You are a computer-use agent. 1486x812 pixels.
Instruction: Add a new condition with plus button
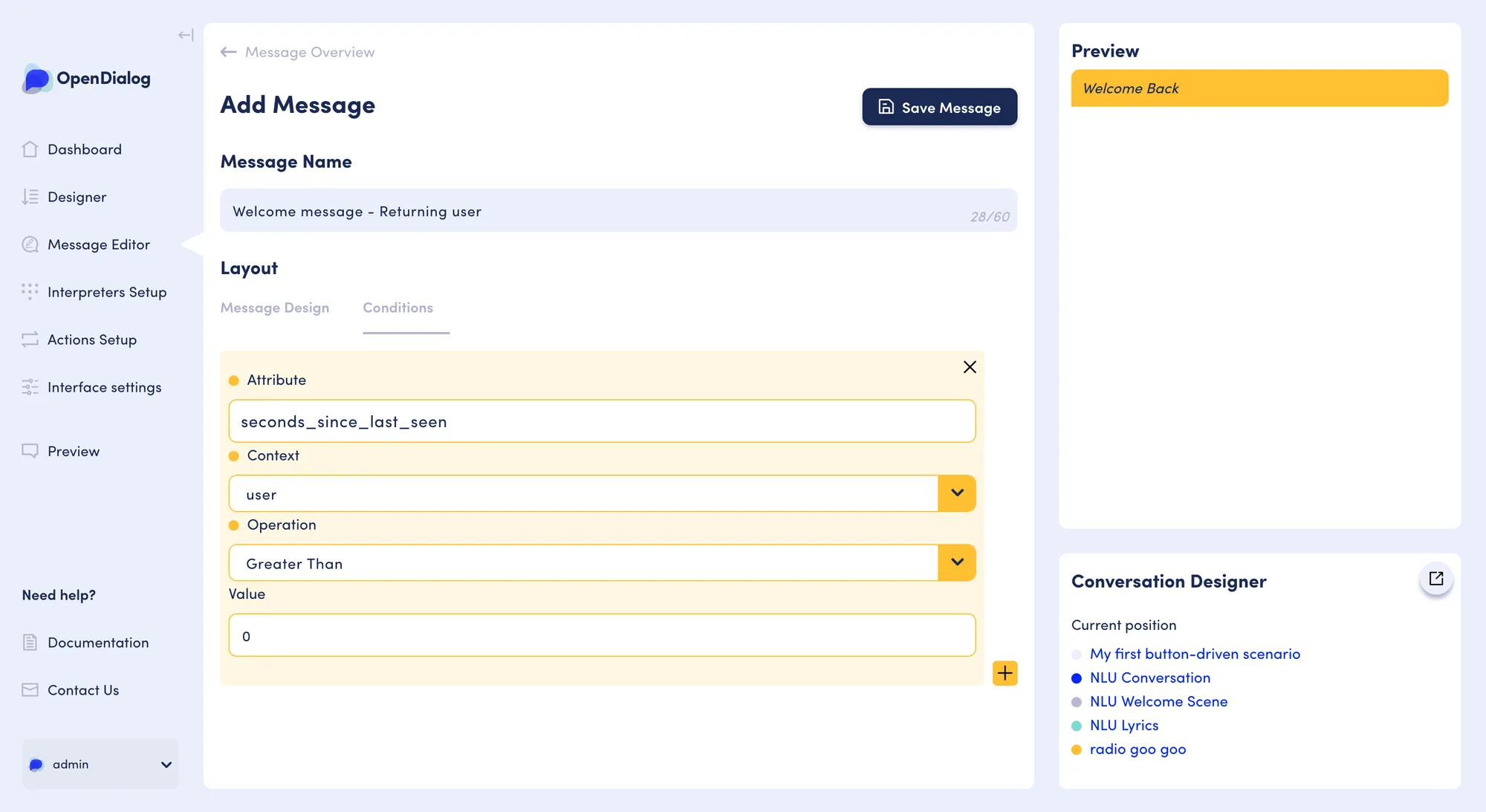[x=1005, y=673]
